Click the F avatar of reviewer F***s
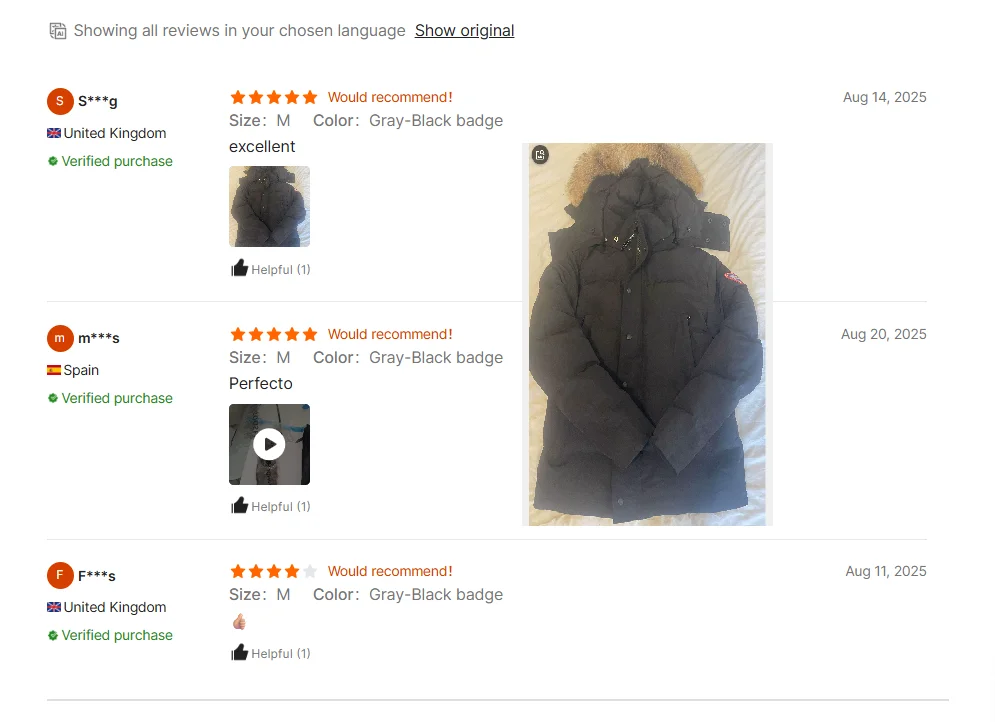The height and width of the screenshot is (722, 995). click(x=60, y=575)
